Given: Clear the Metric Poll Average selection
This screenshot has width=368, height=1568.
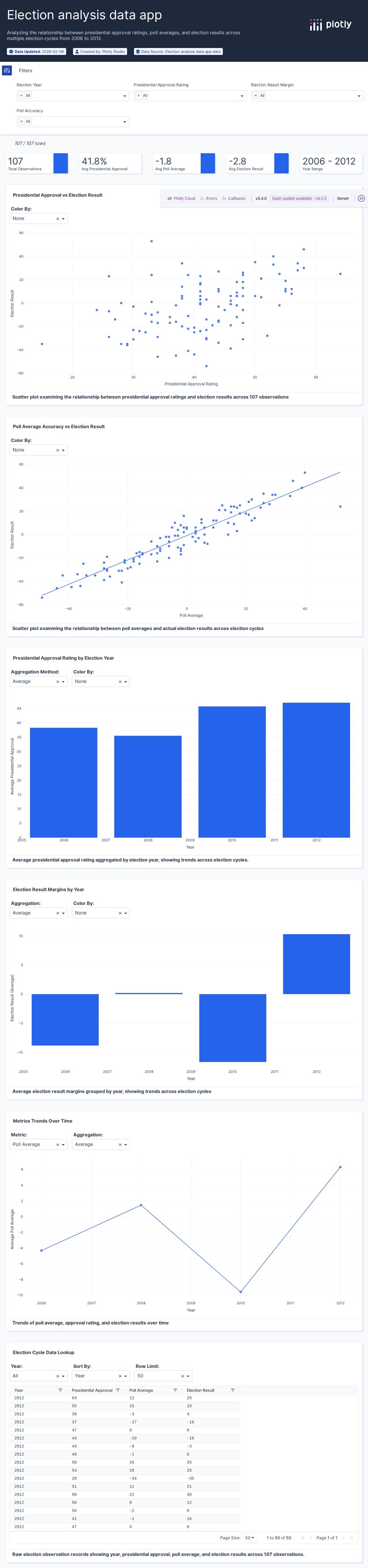Looking at the screenshot, I should click(x=58, y=1145).
